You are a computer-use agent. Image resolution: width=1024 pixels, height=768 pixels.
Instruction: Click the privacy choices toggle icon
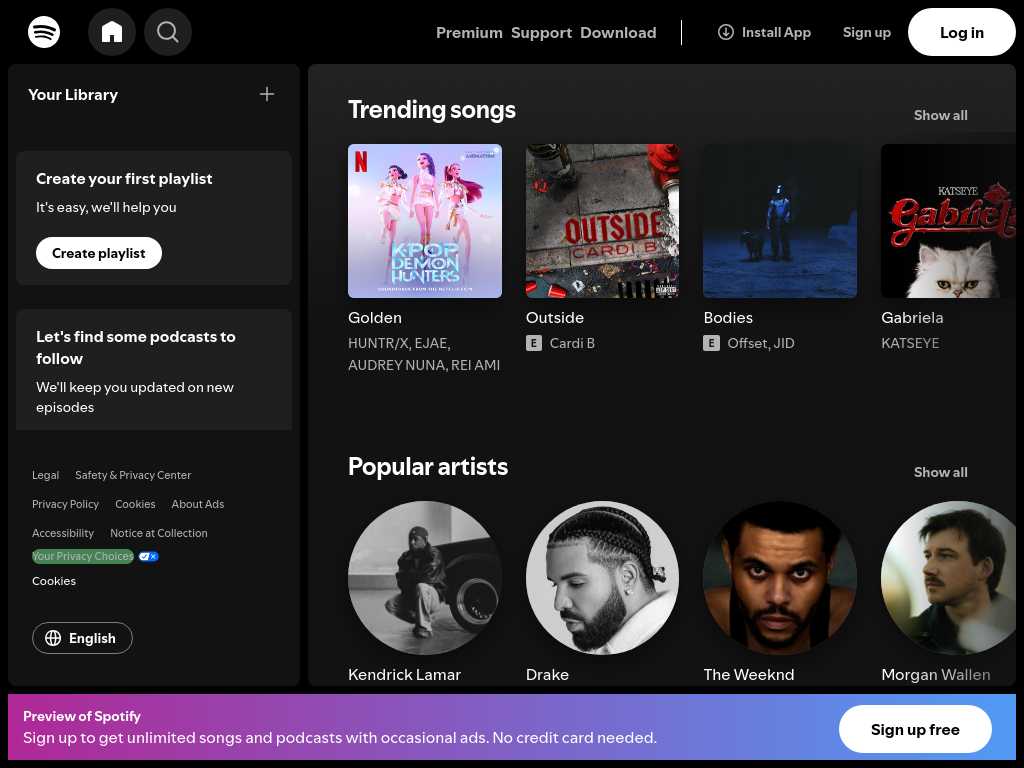point(148,556)
